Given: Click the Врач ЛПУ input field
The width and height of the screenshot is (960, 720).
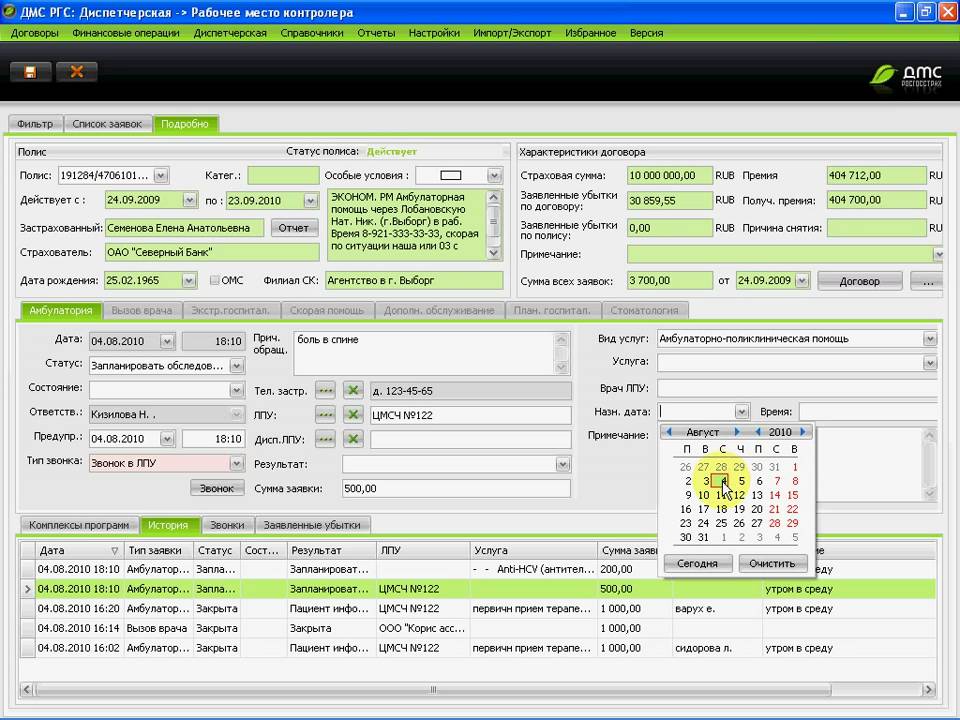Looking at the screenshot, I should [x=797, y=388].
